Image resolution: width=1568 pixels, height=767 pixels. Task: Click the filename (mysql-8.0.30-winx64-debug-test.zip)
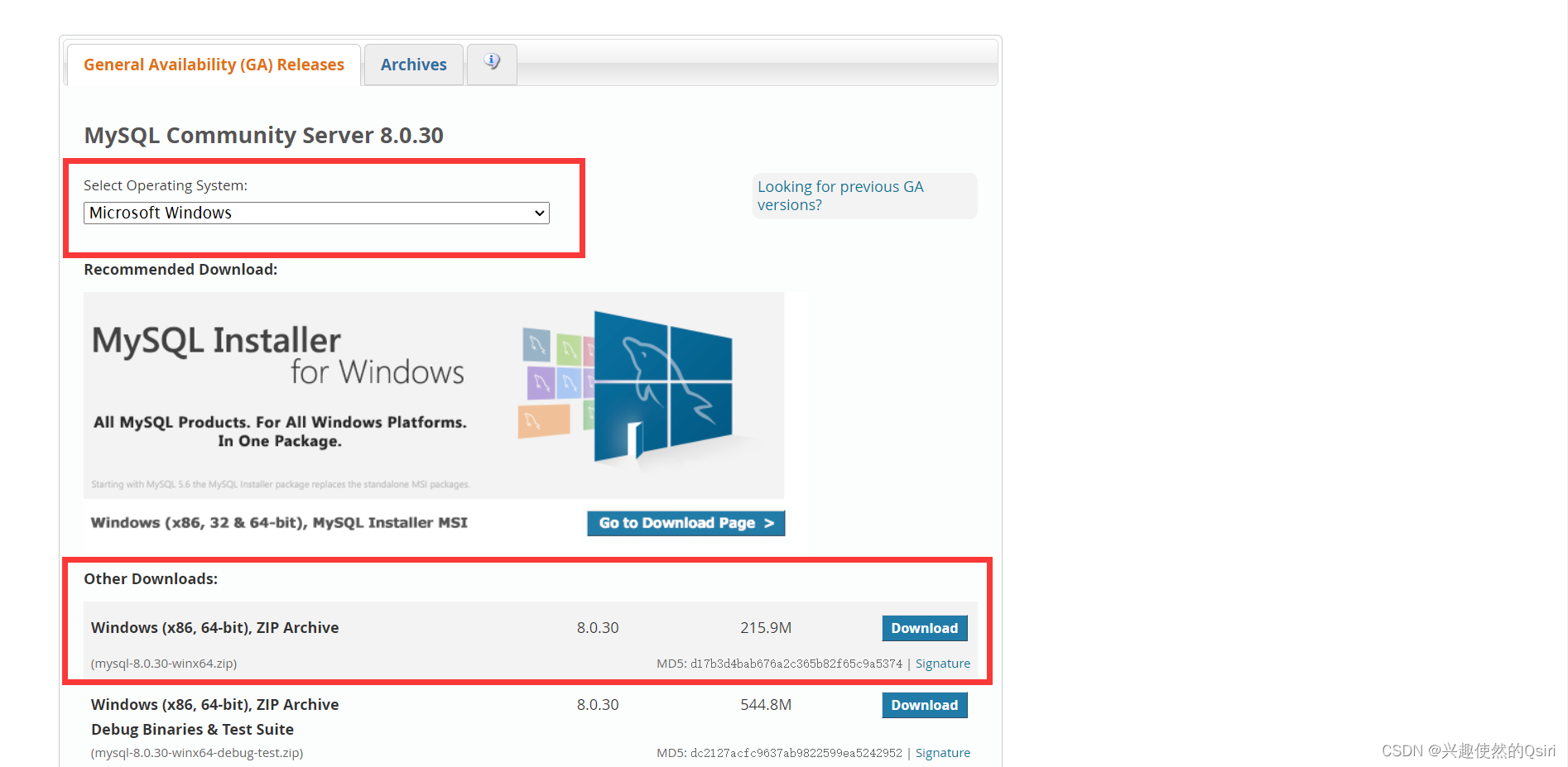coord(197,753)
